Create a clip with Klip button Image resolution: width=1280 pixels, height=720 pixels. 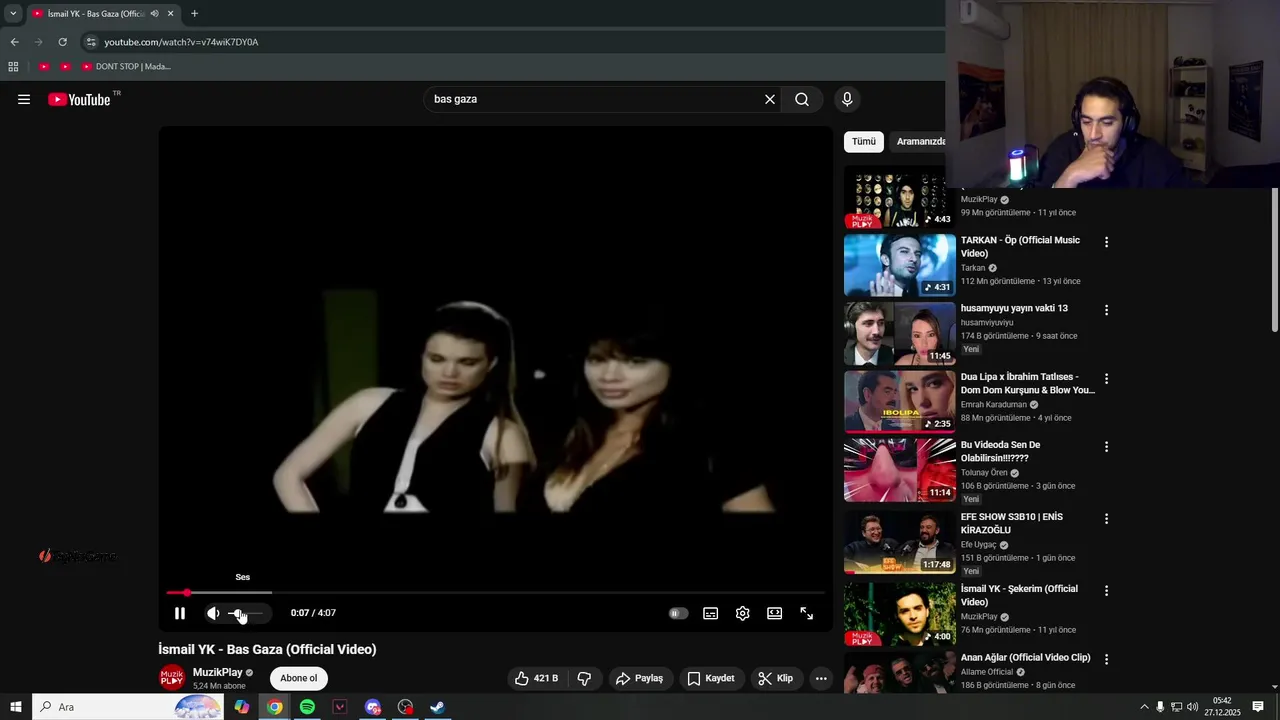click(776, 678)
